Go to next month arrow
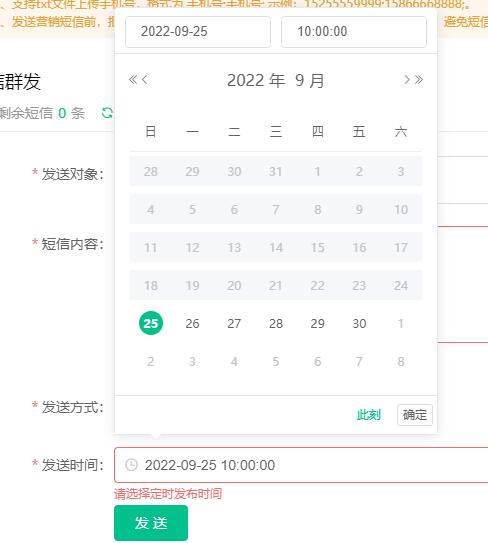 click(407, 80)
